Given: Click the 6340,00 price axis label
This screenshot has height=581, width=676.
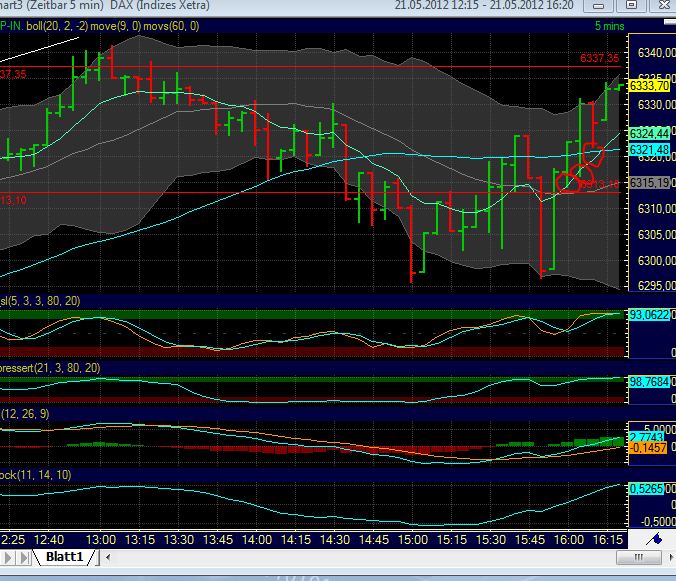Looking at the screenshot, I should [x=657, y=53].
